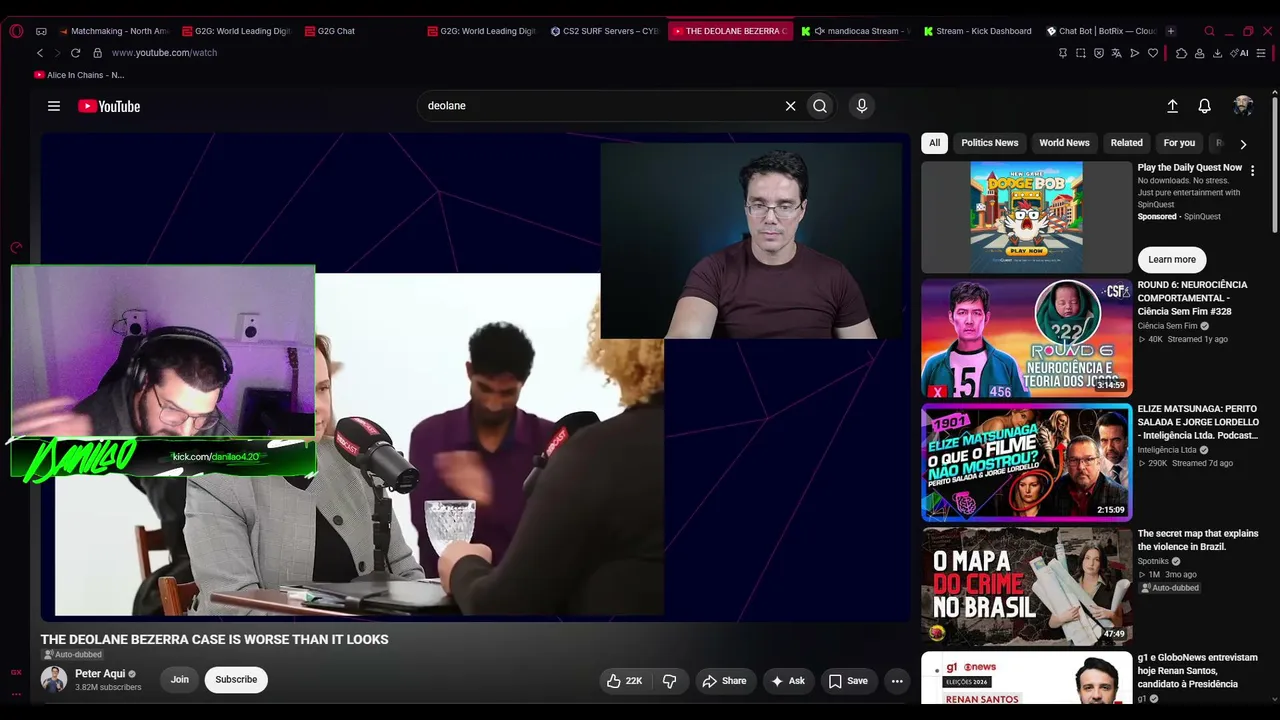Open the Peter Aqui channel avatar
The height and width of the screenshot is (720, 1280).
click(54, 680)
